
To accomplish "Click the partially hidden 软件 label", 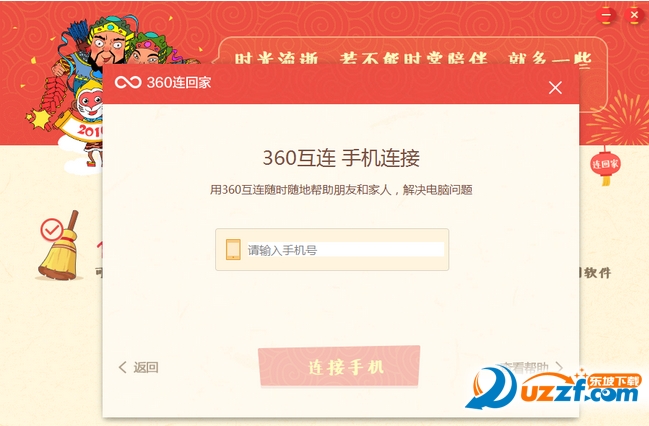I will click(x=594, y=272).
